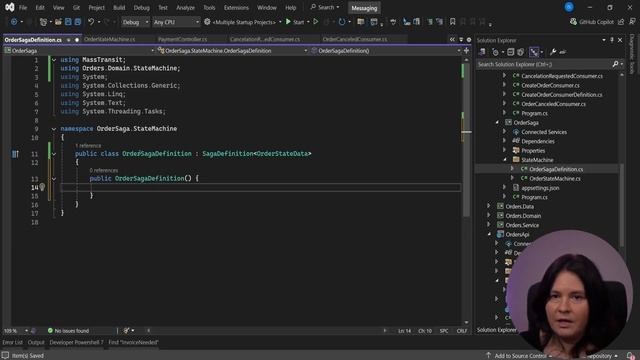Toggle auto hide pin on Solution Explorer
This screenshot has width=640, height=360.
(x=612, y=40)
